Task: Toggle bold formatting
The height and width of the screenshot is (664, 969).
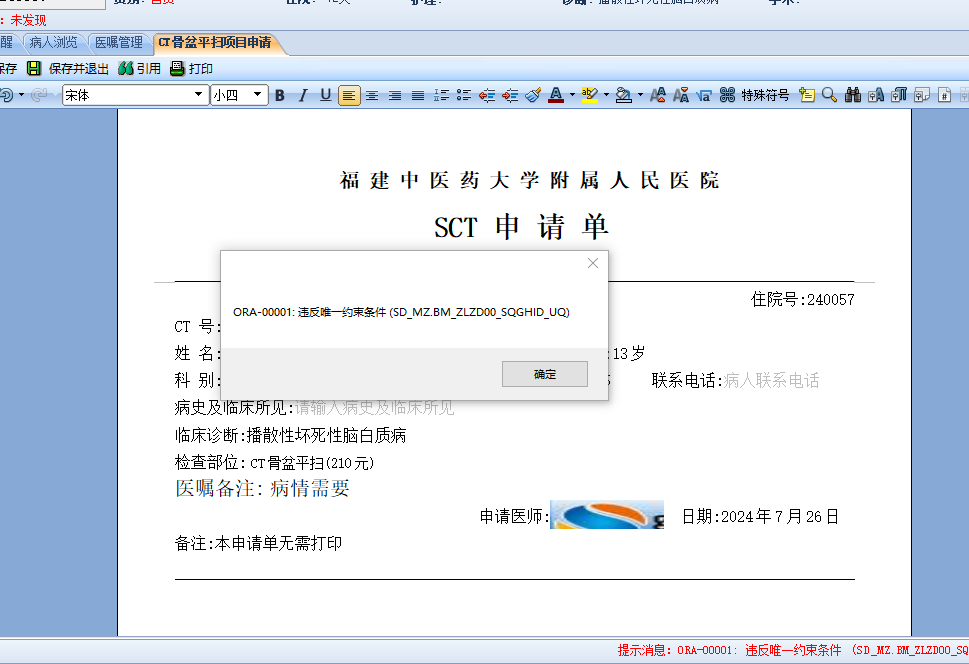Action: 279,95
